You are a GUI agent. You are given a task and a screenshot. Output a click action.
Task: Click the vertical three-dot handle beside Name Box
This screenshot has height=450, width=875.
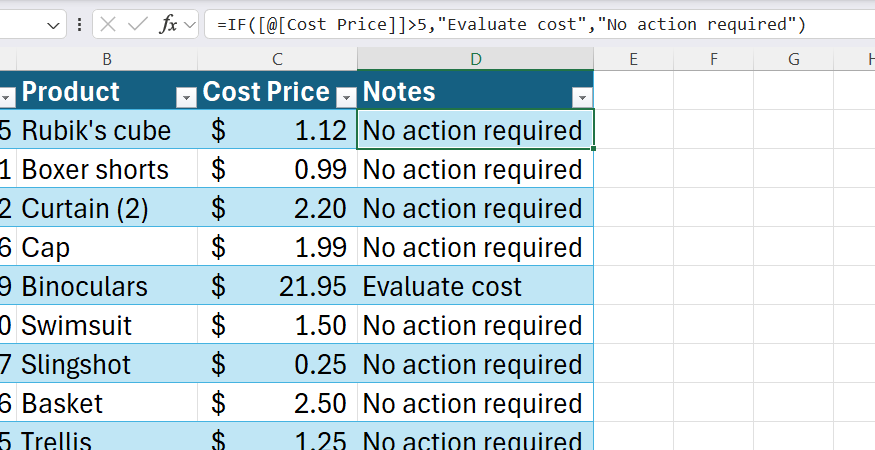click(80, 25)
